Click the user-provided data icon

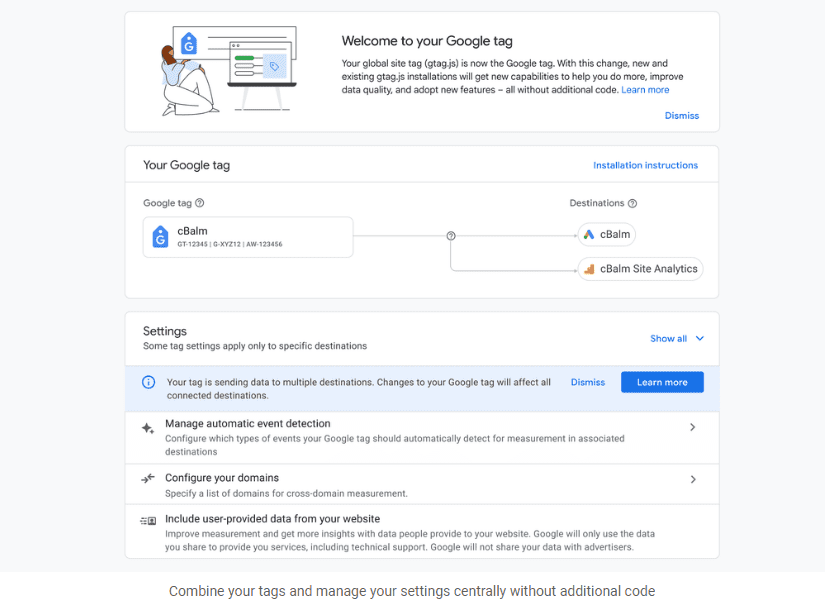click(x=148, y=521)
